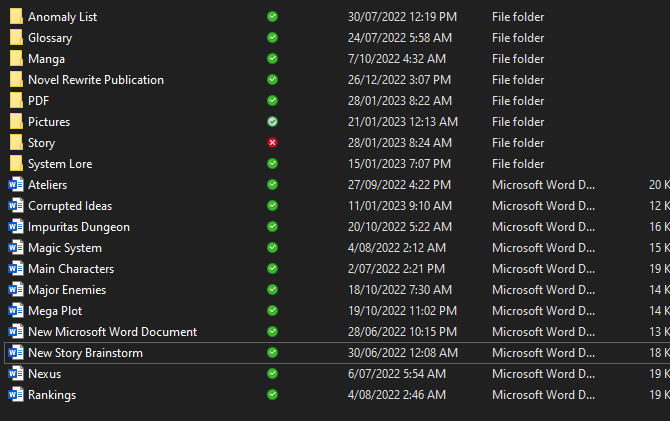Select the Corrupted Ideas document

coord(70,206)
